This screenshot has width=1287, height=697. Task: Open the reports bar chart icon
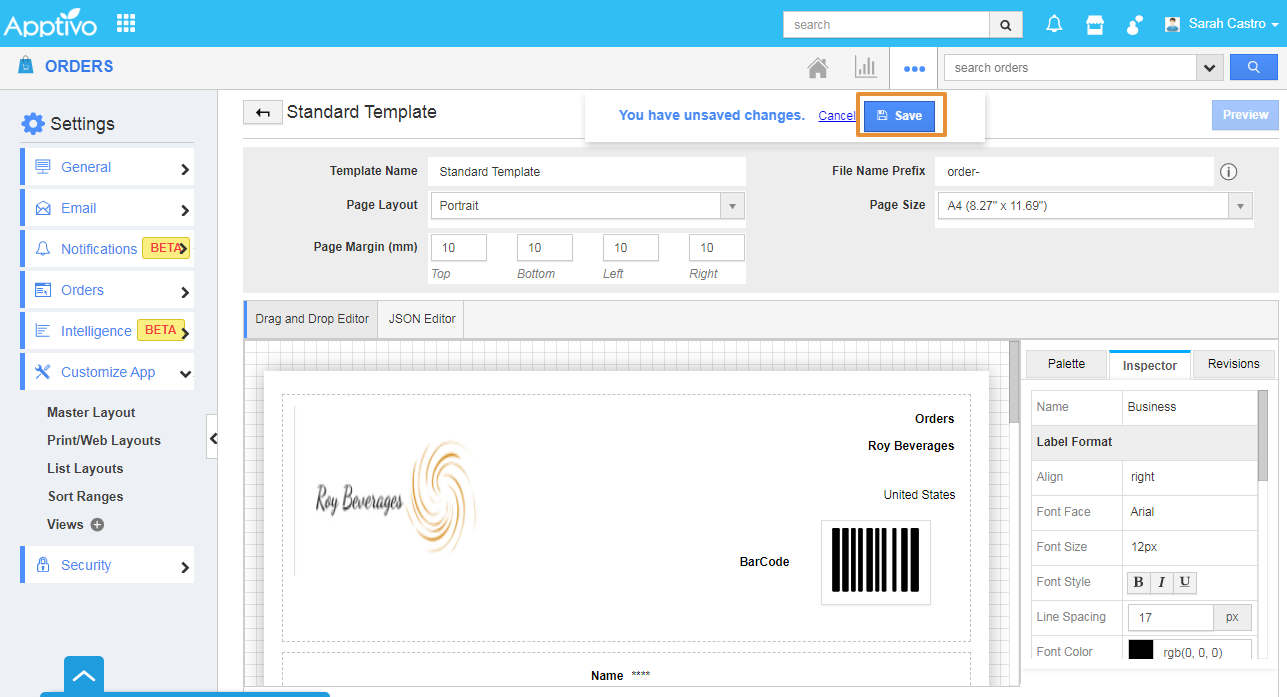(865, 68)
